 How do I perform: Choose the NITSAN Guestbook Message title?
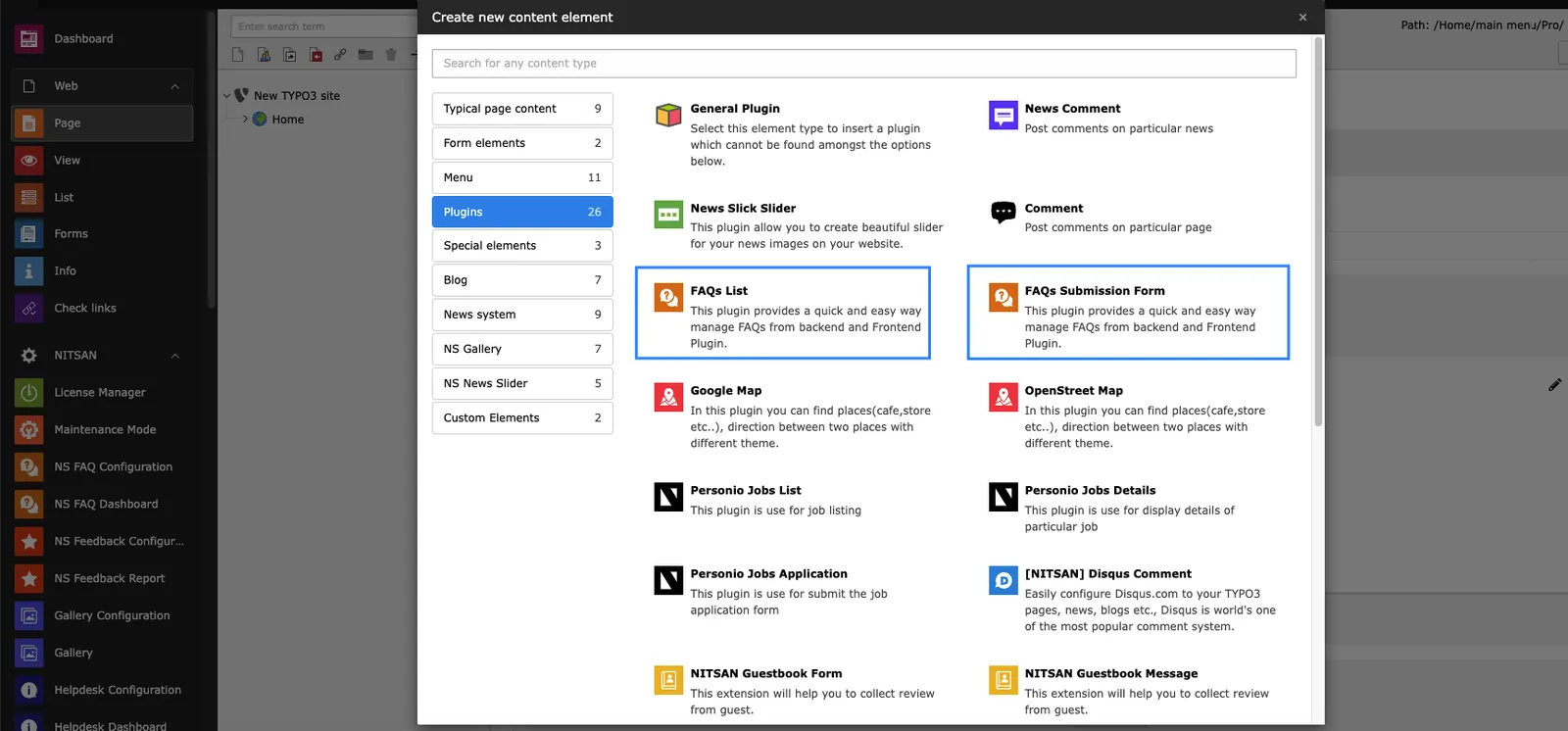[x=1111, y=674]
